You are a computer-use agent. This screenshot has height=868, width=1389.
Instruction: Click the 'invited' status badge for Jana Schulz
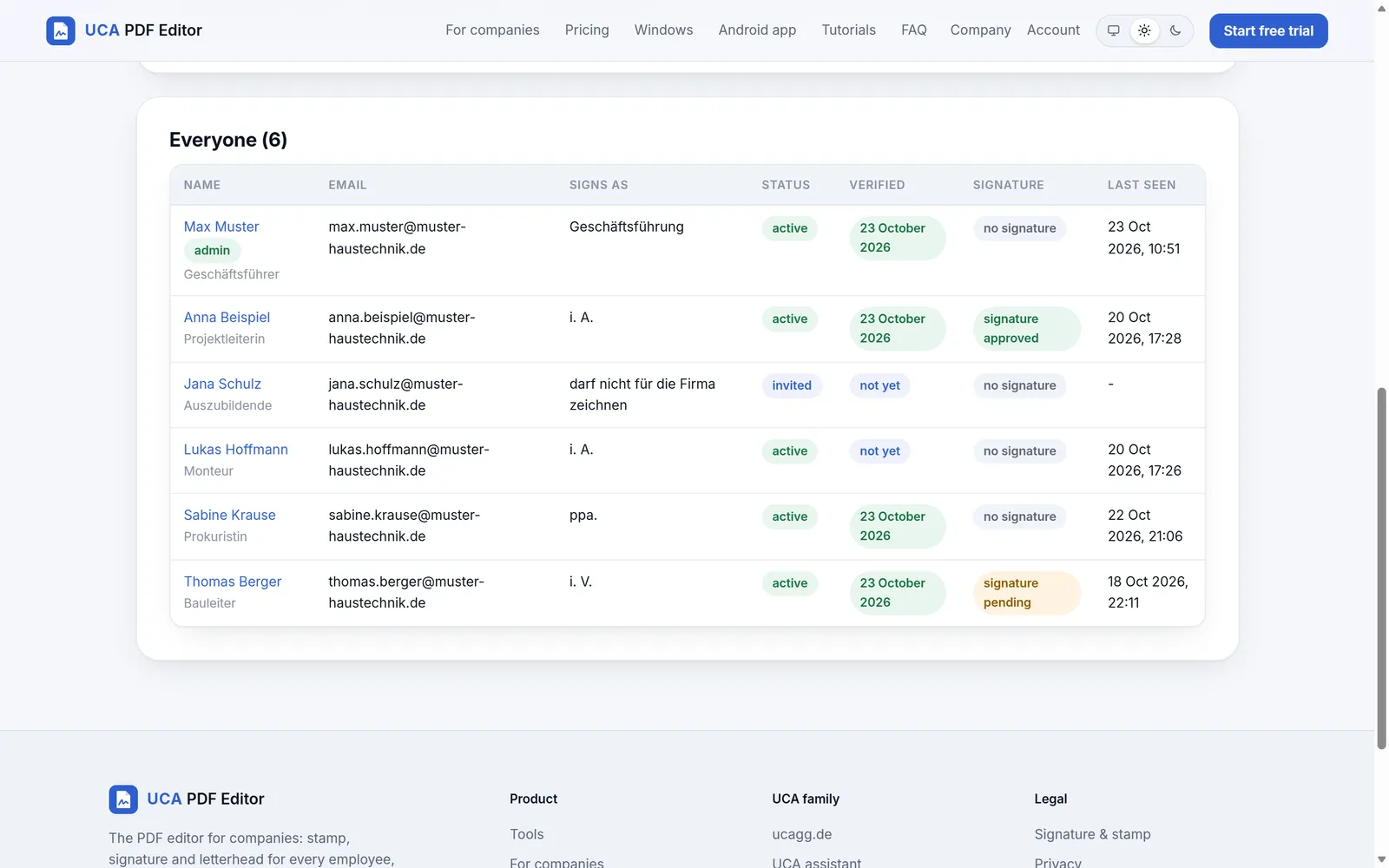point(792,385)
